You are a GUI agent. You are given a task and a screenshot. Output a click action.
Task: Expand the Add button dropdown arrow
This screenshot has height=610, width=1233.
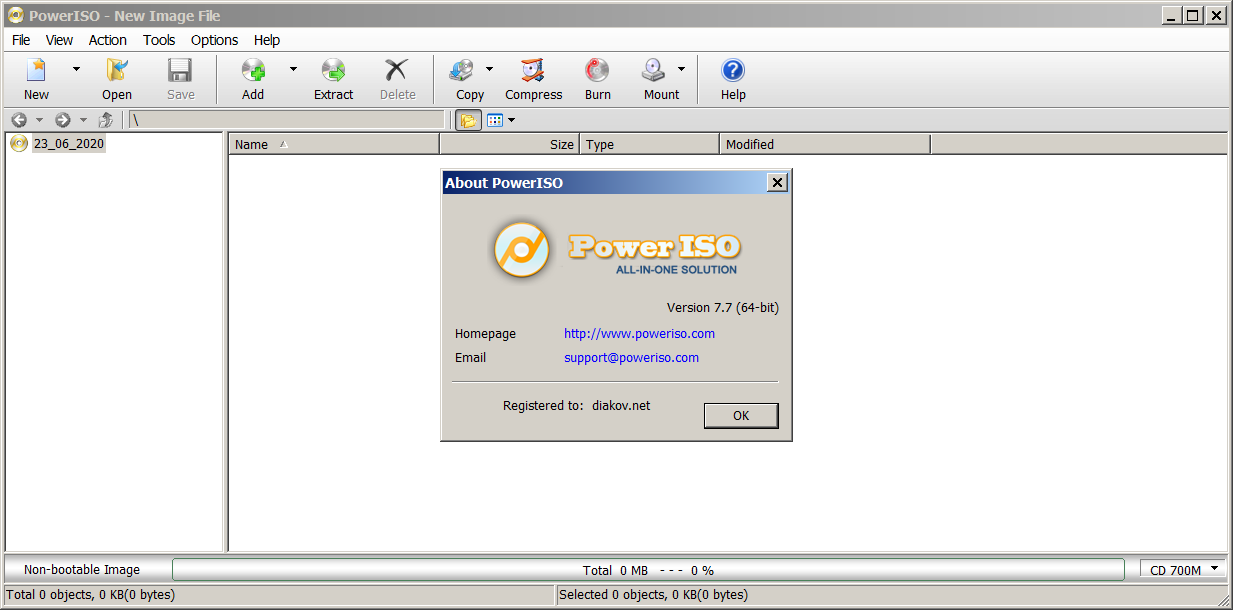point(293,69)
